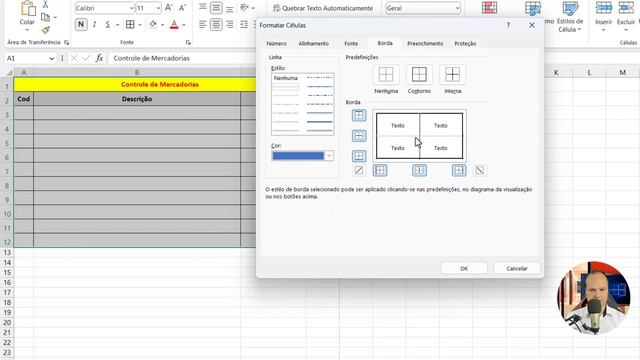Image resolution: width=640 pixels, height=360 pixels.
Task: Center text horizontally in ribbon
Action: [216, 24]
